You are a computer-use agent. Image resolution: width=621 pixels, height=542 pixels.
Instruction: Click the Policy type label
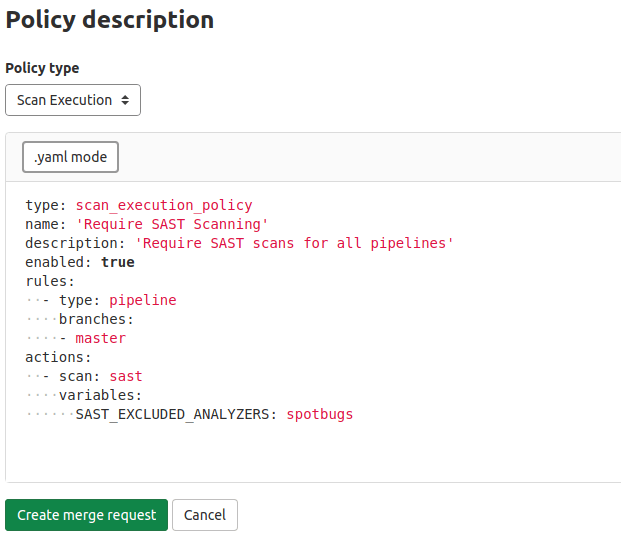pyautogui.click(x=42, y=68)
